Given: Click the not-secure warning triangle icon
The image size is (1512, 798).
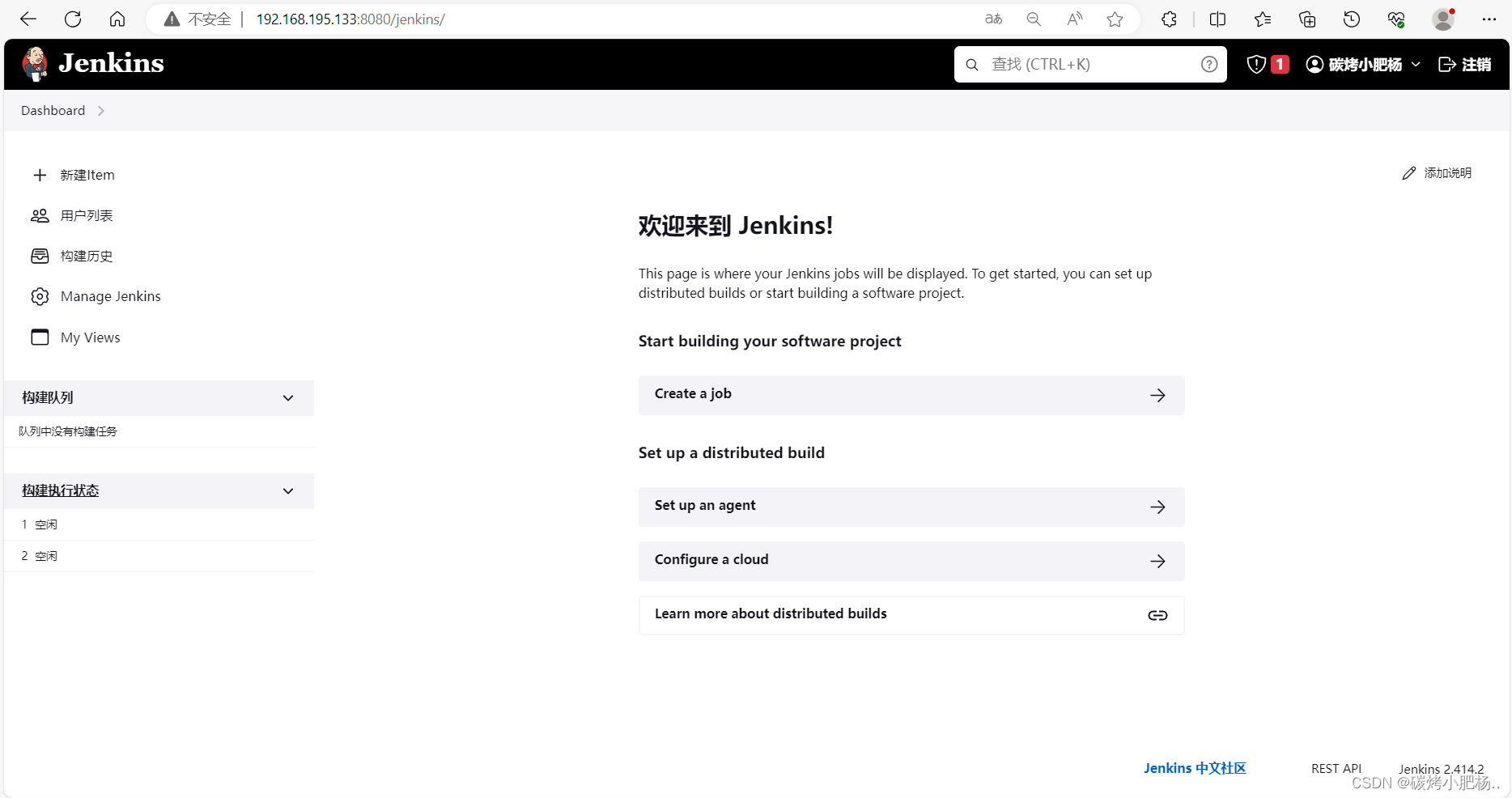Looking at the screenshot, I should click(x=172, y=19).
